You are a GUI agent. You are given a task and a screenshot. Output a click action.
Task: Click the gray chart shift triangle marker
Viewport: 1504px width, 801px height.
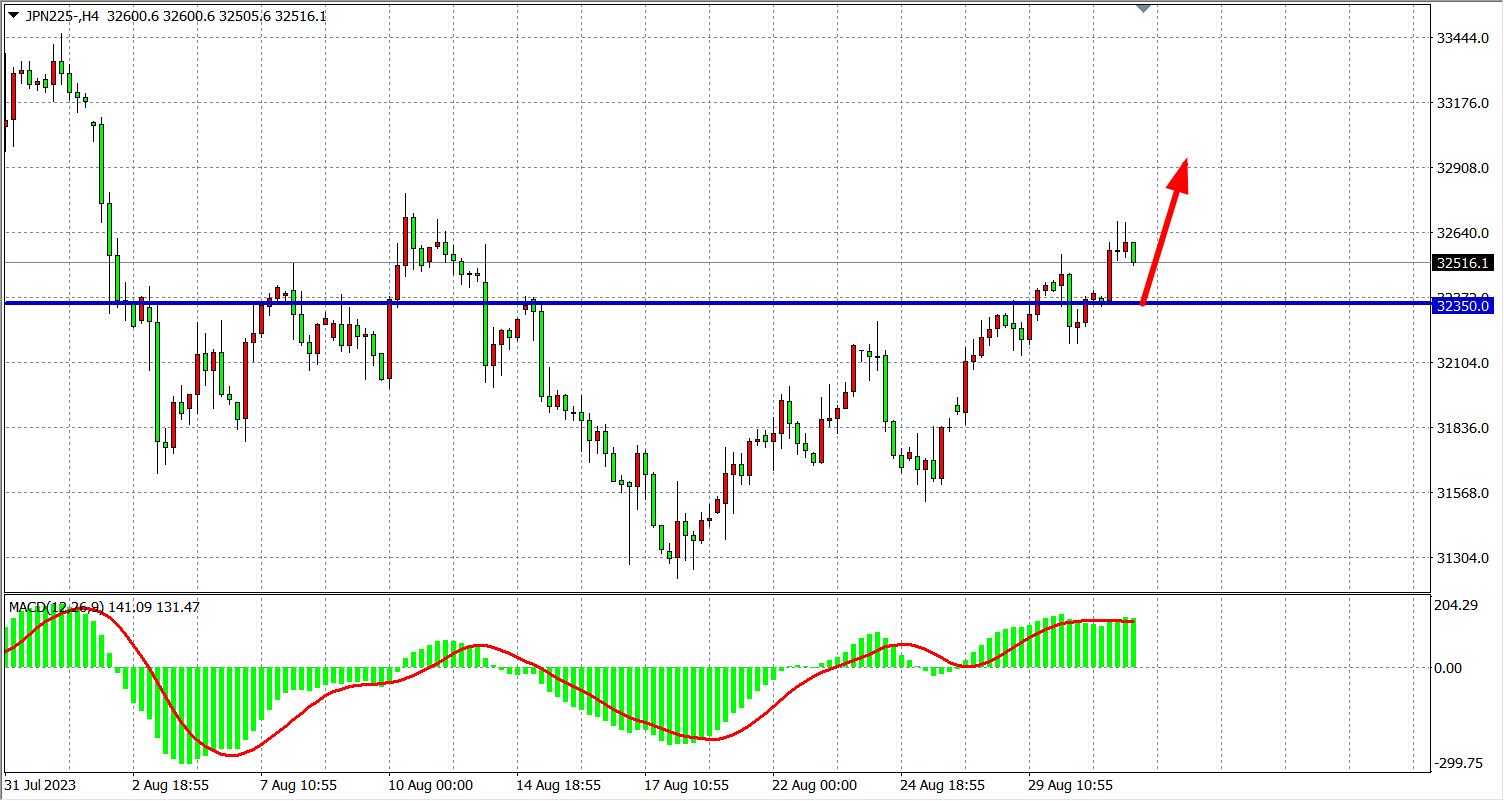pos(1144,9)
